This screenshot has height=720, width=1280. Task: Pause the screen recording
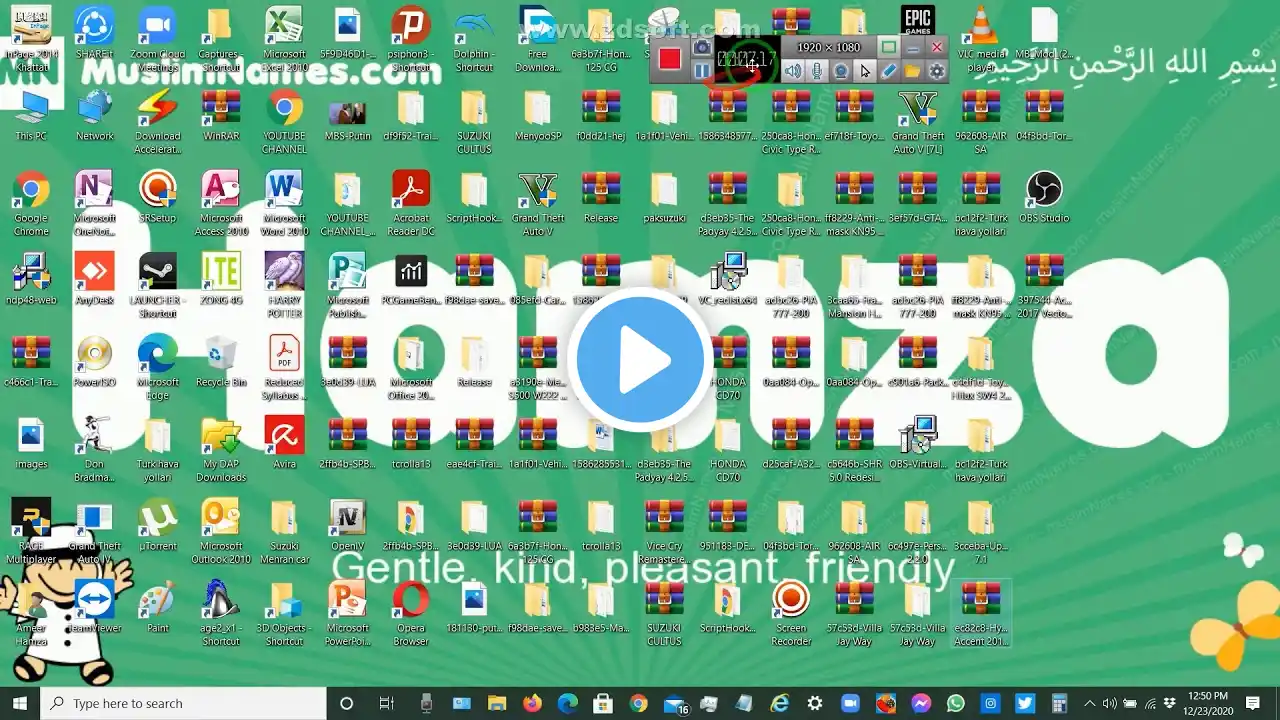point(702,71)
